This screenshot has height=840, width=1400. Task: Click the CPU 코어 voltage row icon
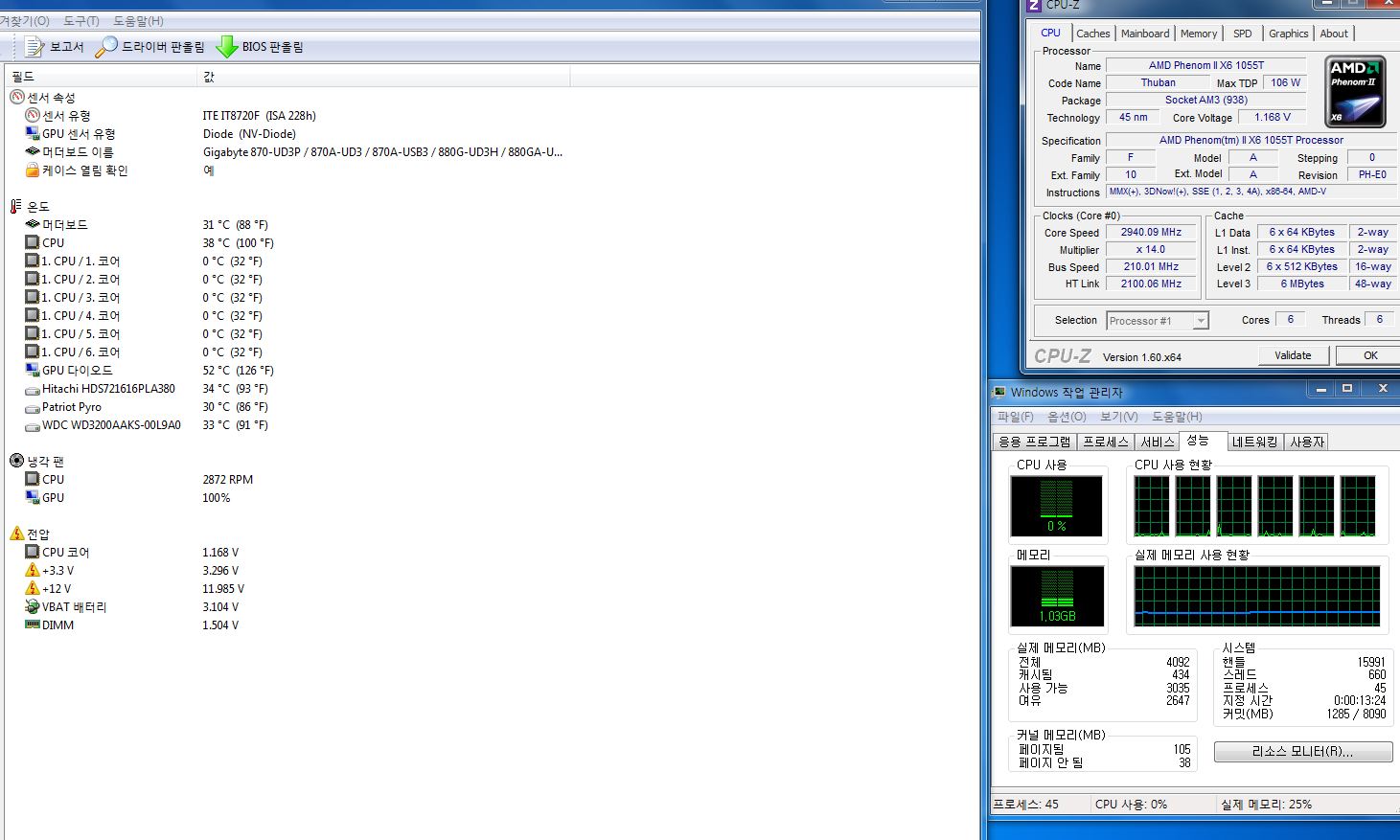pos(33,553)
